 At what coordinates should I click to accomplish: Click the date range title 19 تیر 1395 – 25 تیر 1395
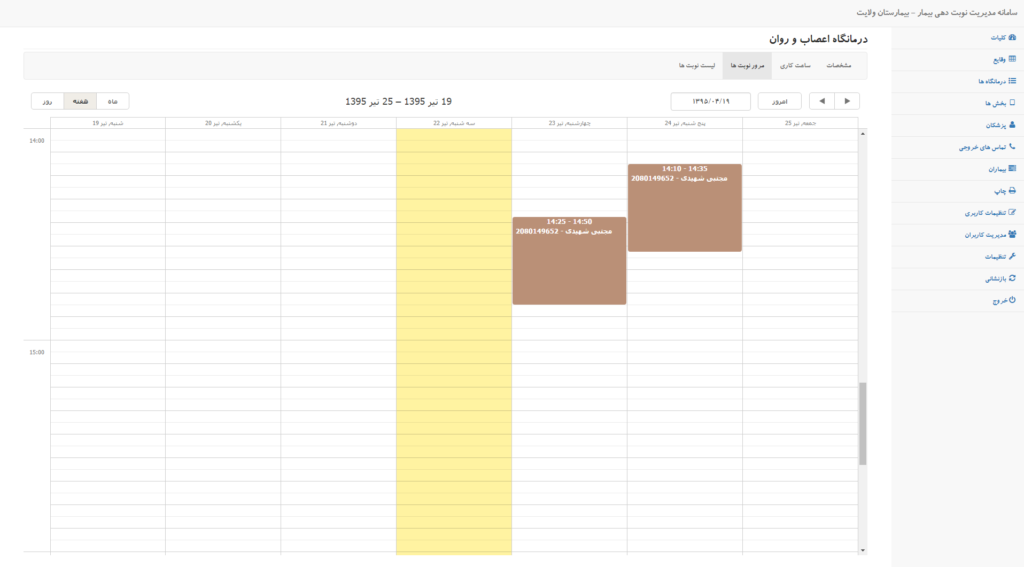[x=398, y=101]
